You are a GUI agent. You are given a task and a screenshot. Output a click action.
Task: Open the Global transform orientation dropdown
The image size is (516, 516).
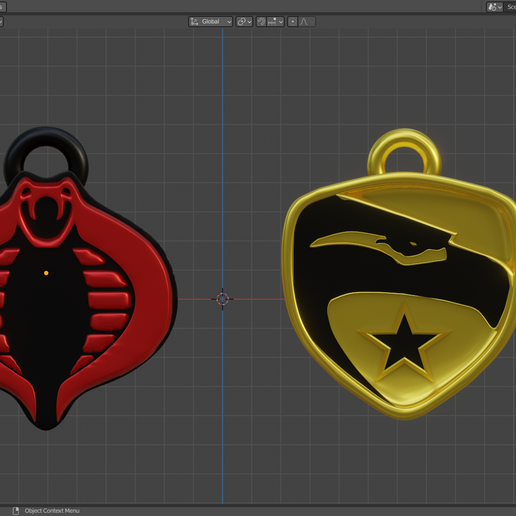pyautogui.click(x=210, y=22)
